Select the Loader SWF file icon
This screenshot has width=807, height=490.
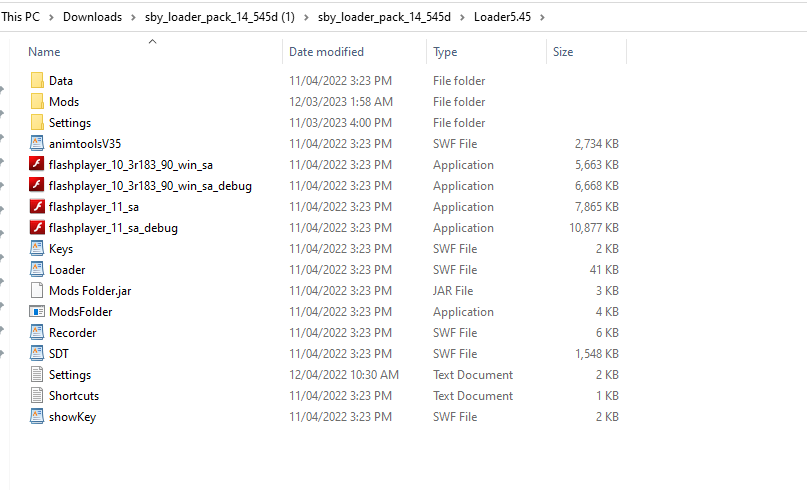click(37, 270)
